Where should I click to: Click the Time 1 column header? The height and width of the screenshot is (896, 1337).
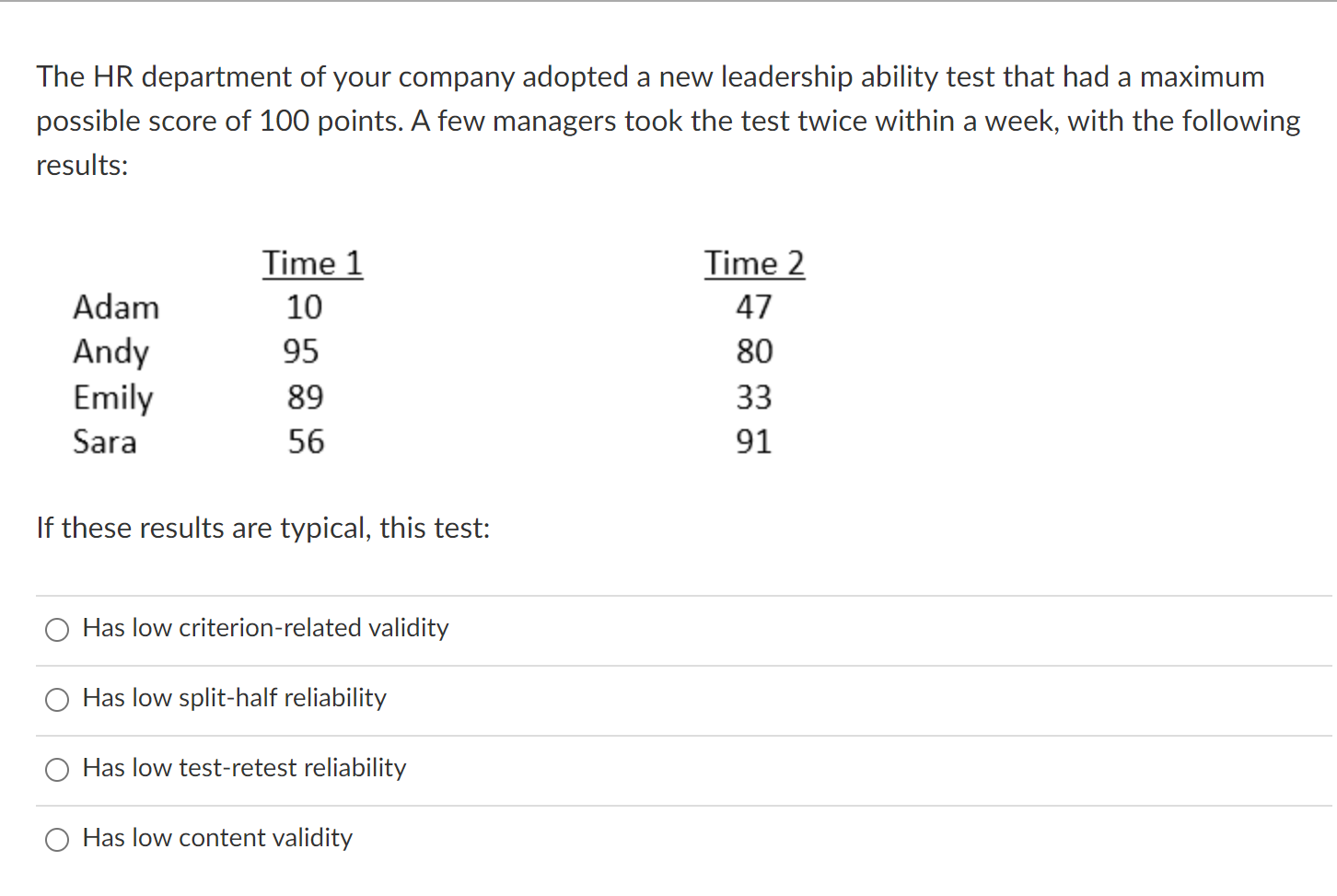(312, 263)
